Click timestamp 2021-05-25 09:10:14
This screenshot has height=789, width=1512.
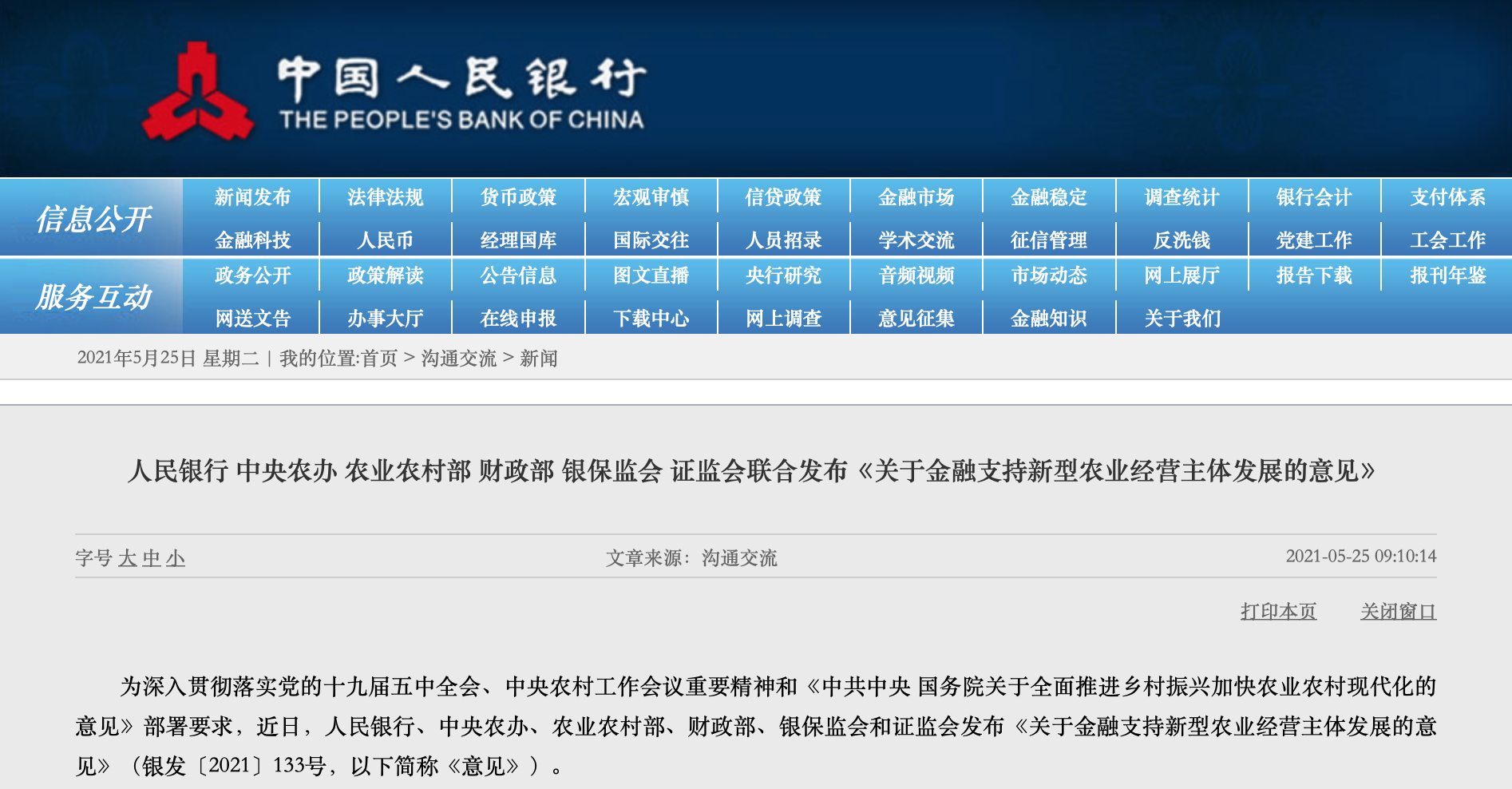tap(1361, 556)
